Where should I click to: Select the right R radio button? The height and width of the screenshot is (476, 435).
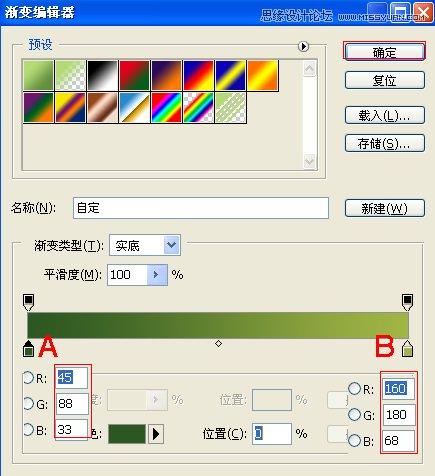tap(354, 388)
